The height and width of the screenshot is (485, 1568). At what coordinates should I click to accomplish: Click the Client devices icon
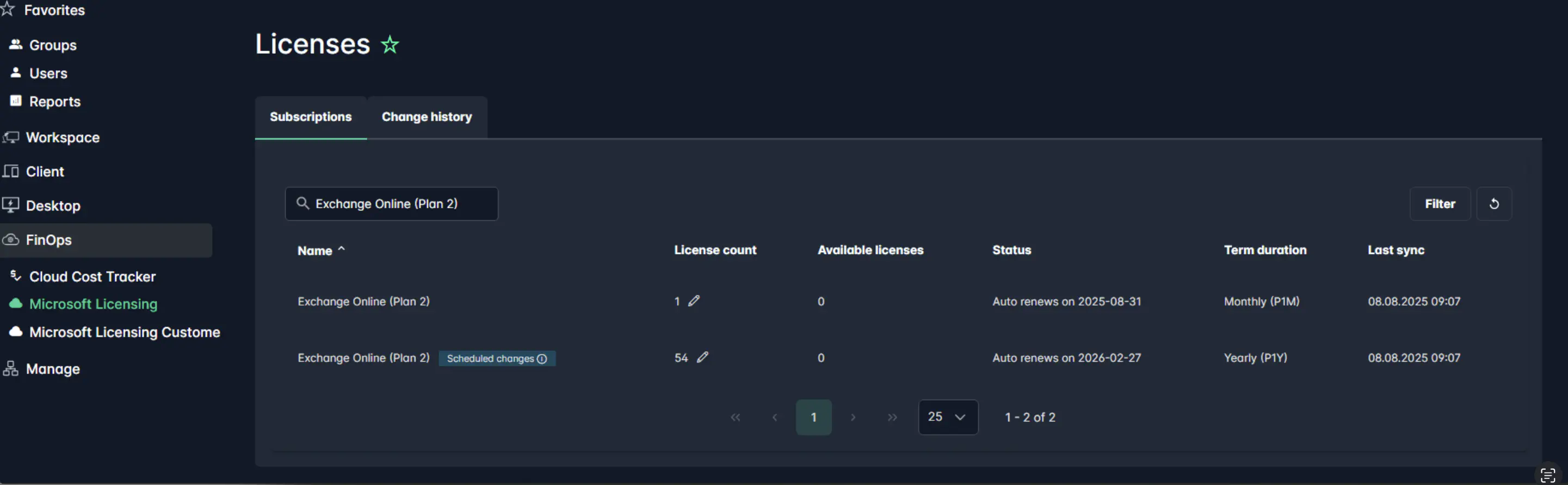pyautogui.click(x=10, y=171)
